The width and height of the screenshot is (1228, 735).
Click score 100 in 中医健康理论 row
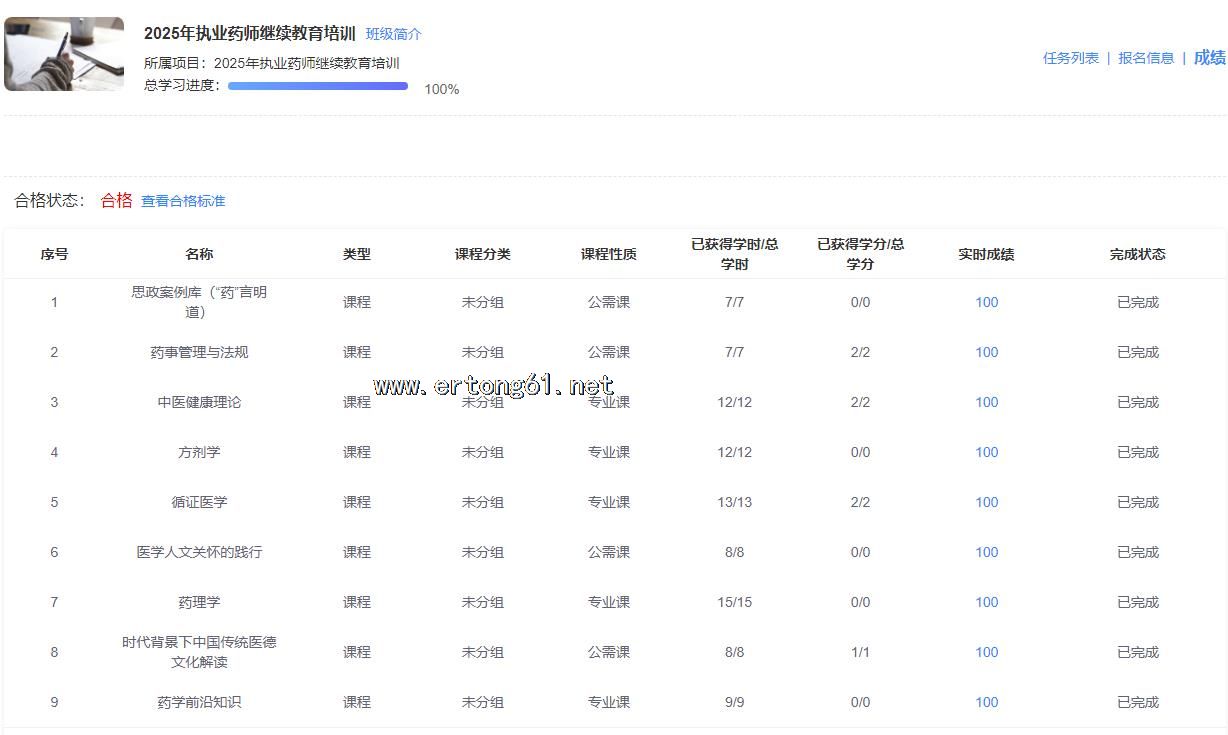pos(986,402)
